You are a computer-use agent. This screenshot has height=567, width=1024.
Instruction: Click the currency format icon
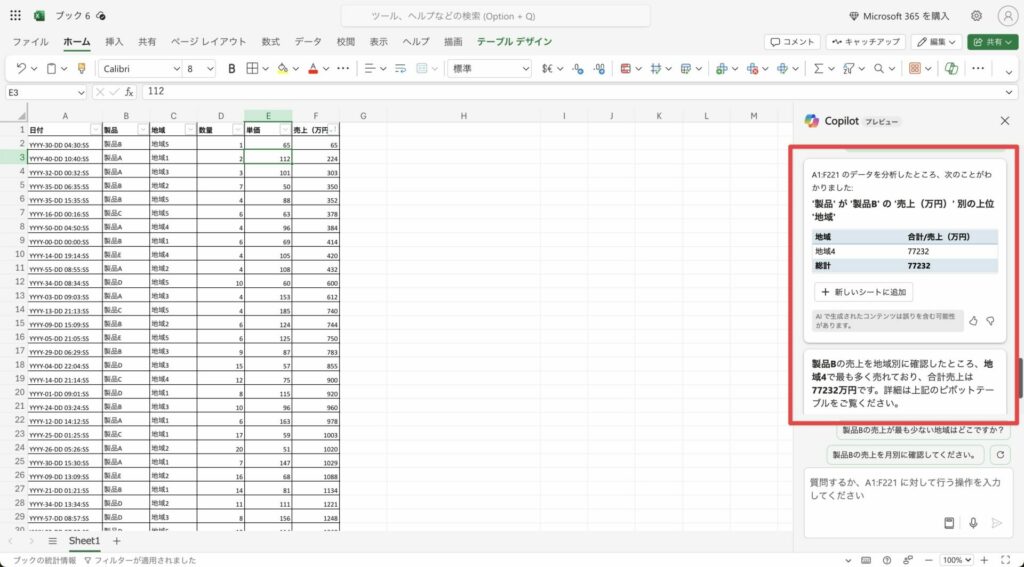coord(547,69)
